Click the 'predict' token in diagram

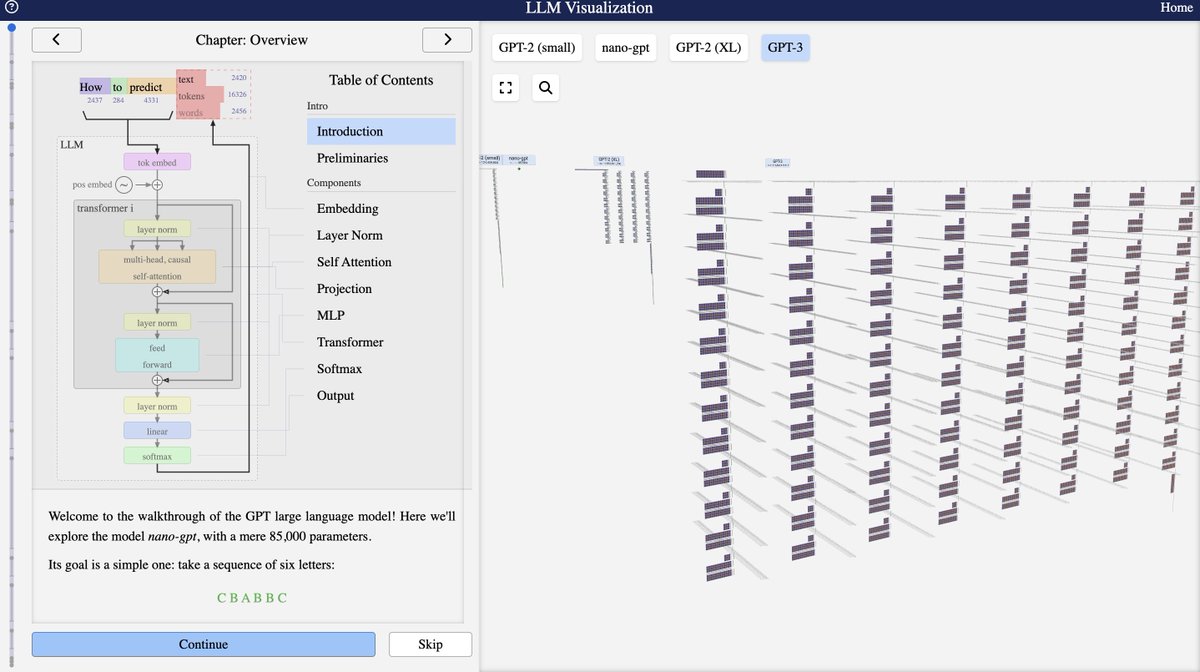[x=150, y=87]
